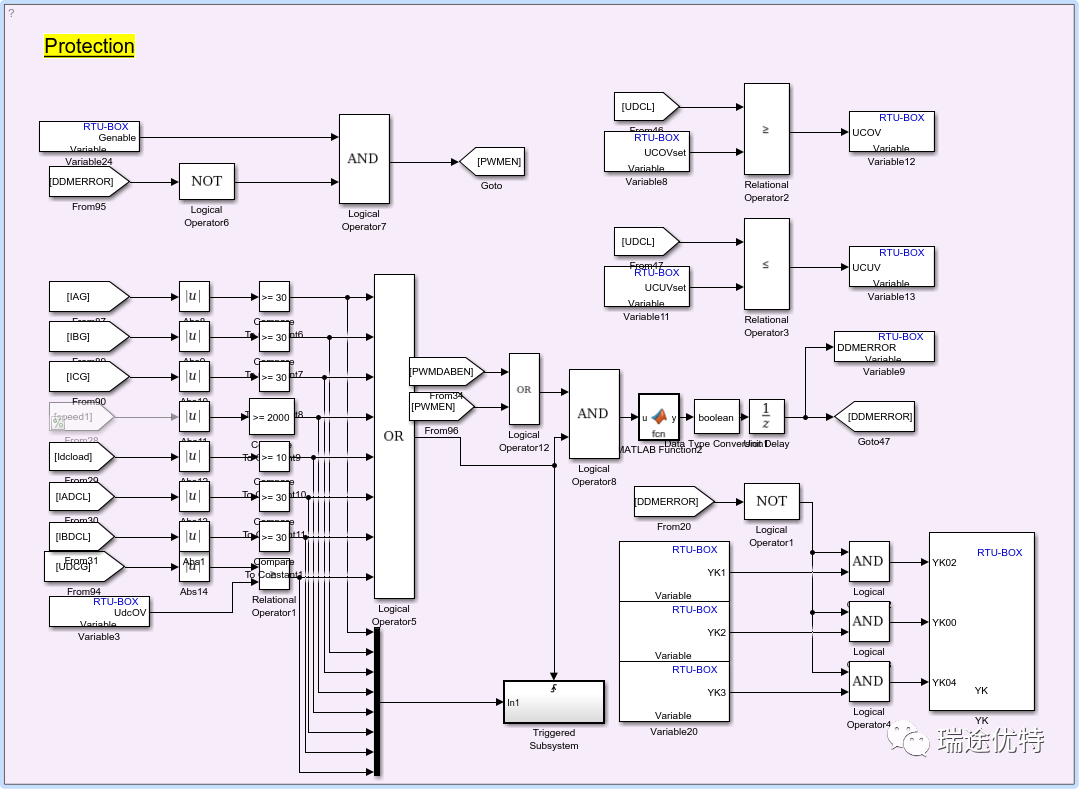This screenshot has width=1080, height=789.
Task: Select the NOT Logical Operator6 block
Action: [x=207, y=182]
